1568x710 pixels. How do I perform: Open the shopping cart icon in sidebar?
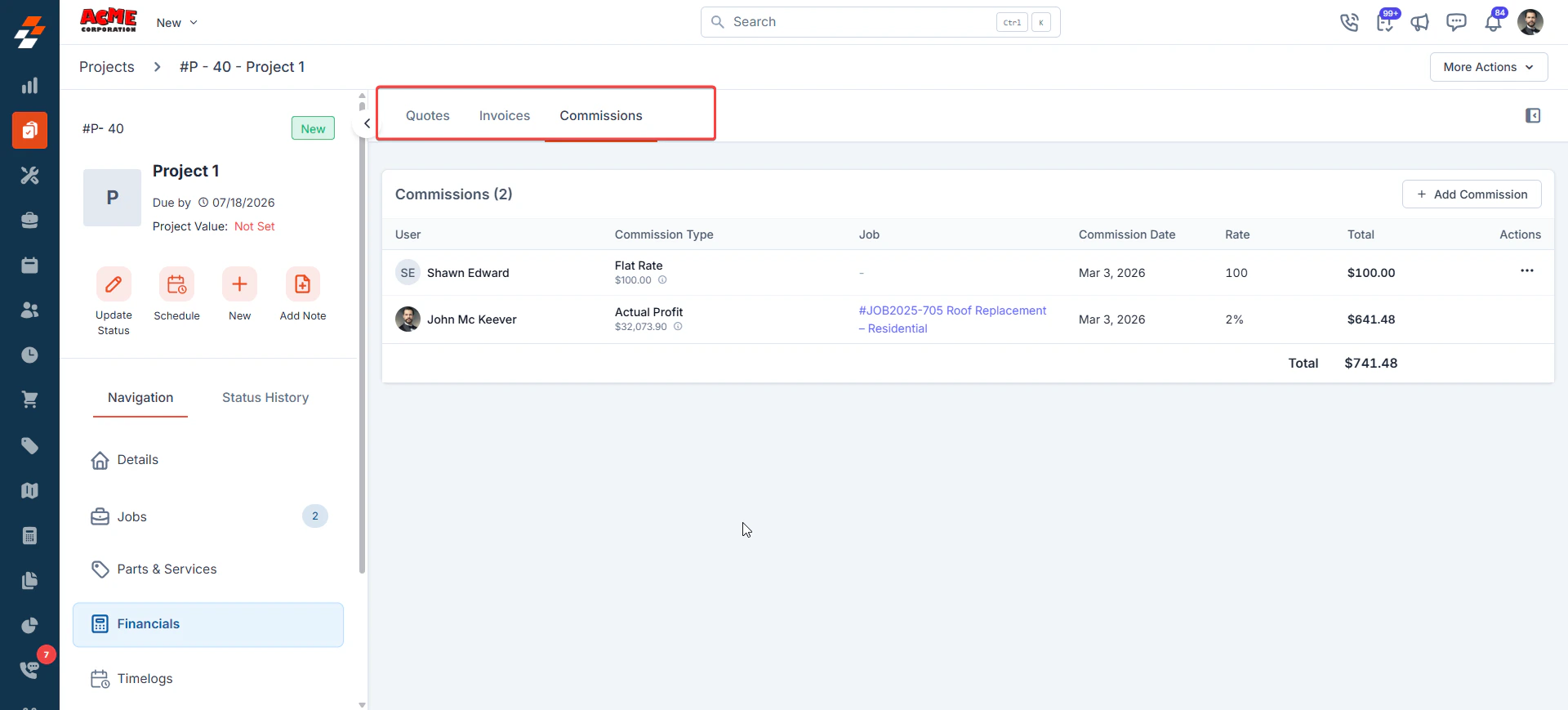point(29,400)
